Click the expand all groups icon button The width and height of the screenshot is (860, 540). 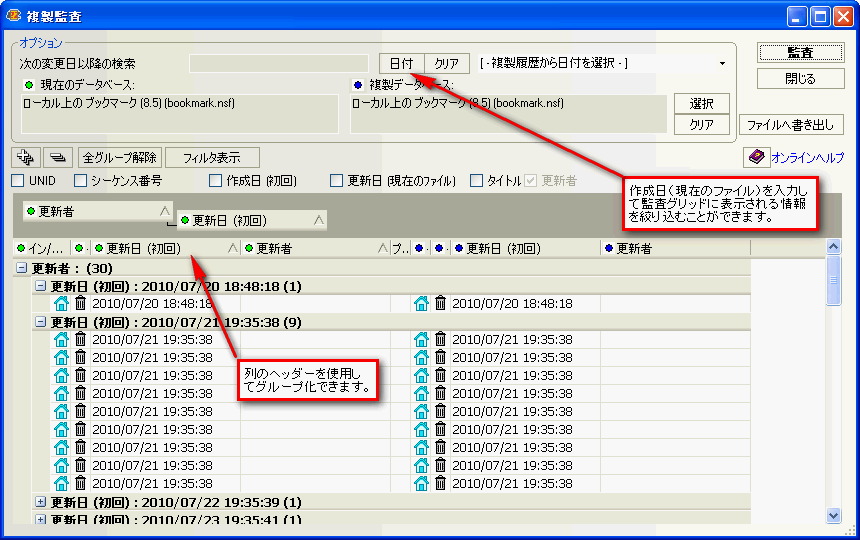click(26, 157)
